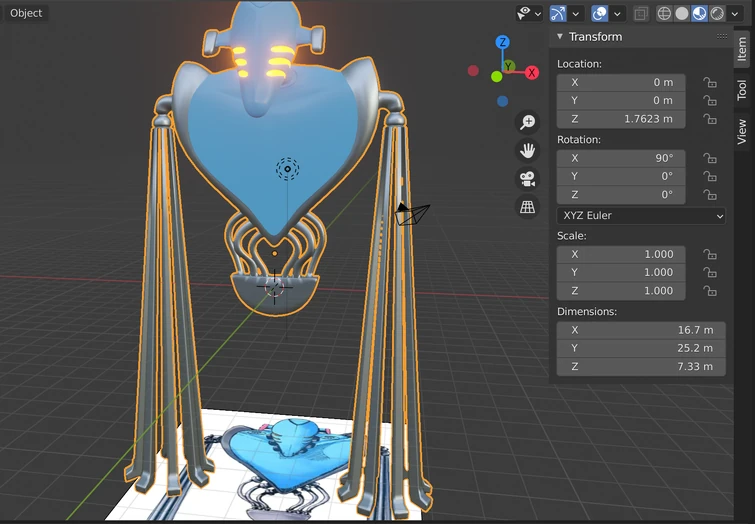Open the Object mode dropdown
The width and height of the screenshot is (755, 524).
[25, 13]
